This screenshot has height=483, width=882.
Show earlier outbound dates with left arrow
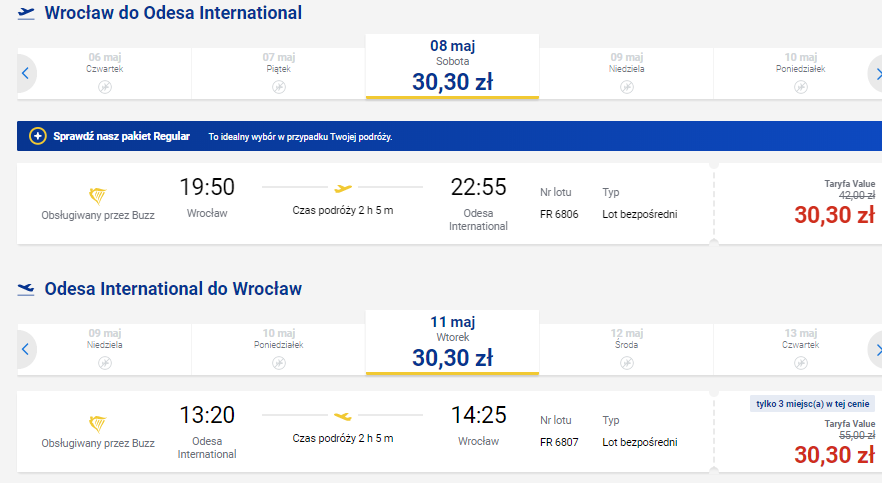click(25, 73)
